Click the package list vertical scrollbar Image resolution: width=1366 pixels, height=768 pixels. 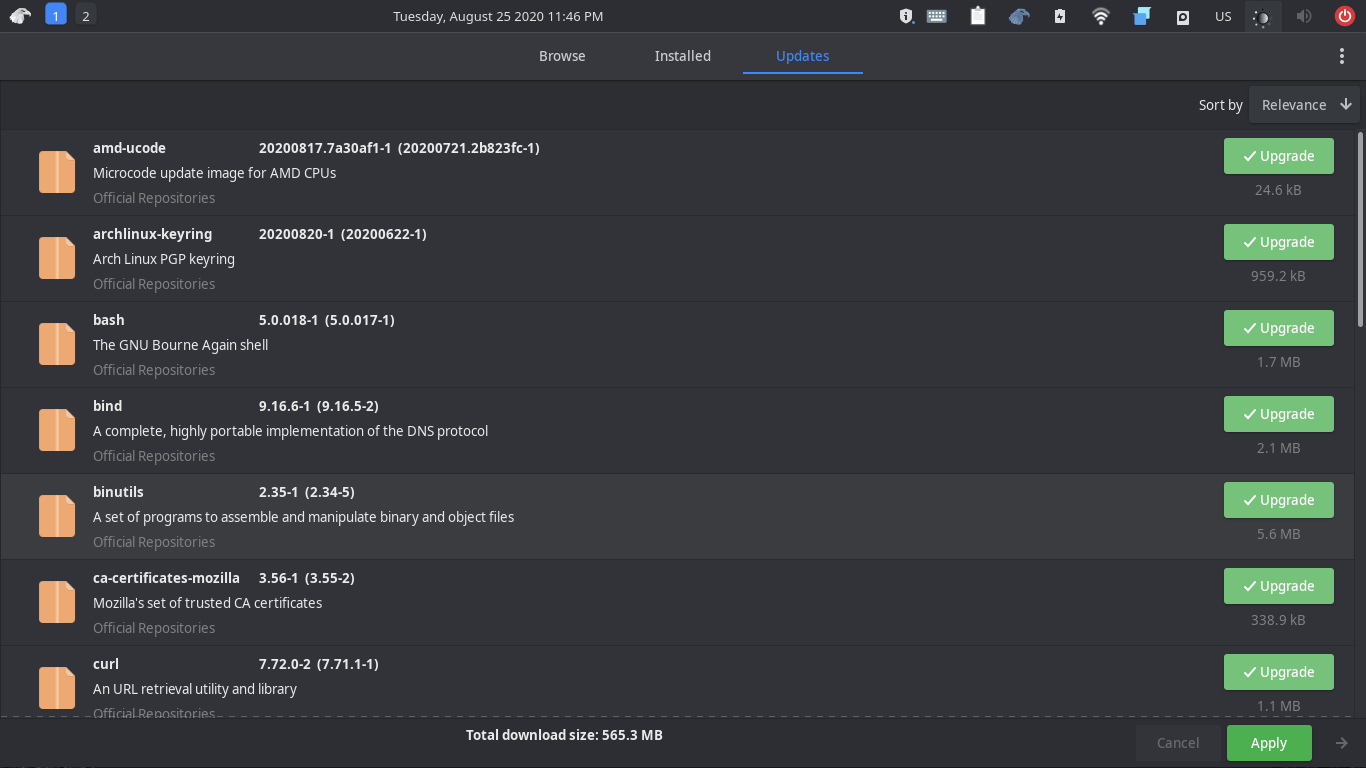(x=1360, y=230)
